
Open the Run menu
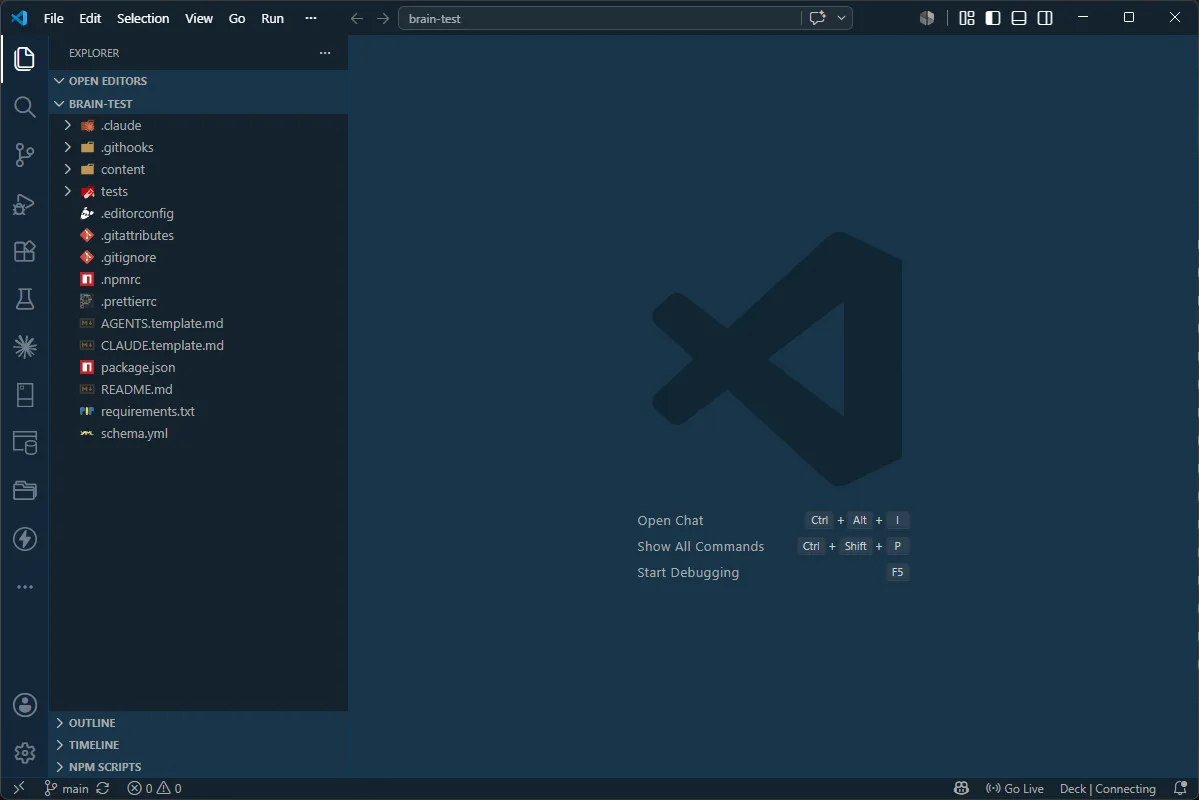[x=272, y=18]
